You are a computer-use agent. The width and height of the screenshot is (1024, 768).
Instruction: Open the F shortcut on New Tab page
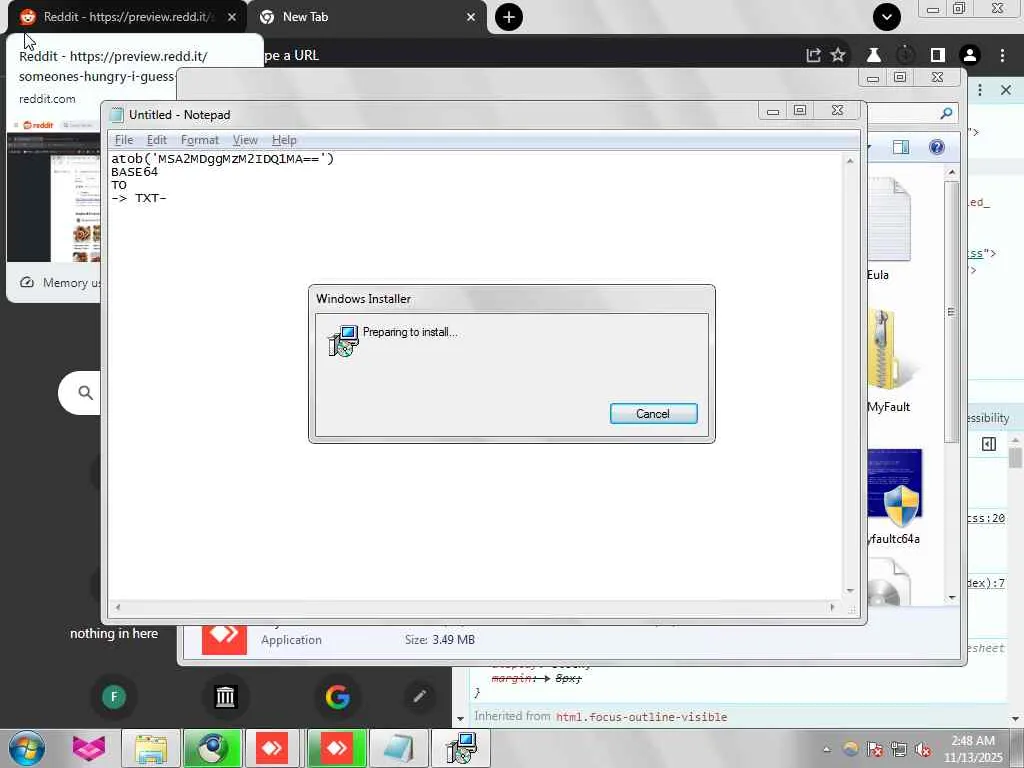click(x=114, y=697)
